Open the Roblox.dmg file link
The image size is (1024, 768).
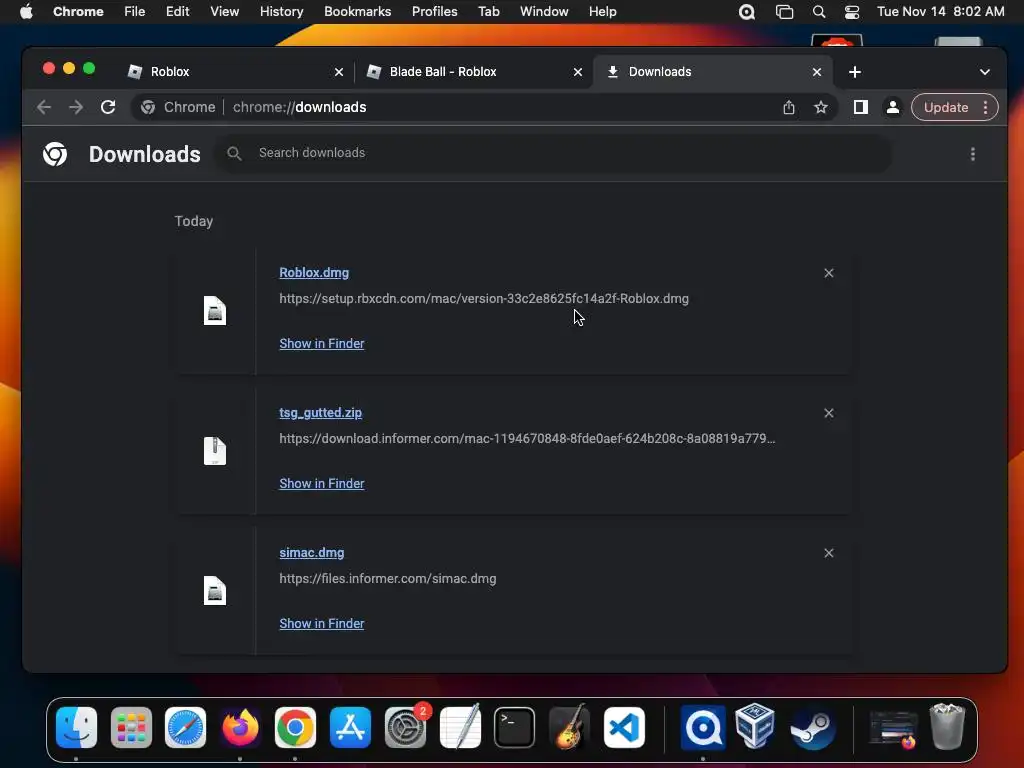[314, 272]
